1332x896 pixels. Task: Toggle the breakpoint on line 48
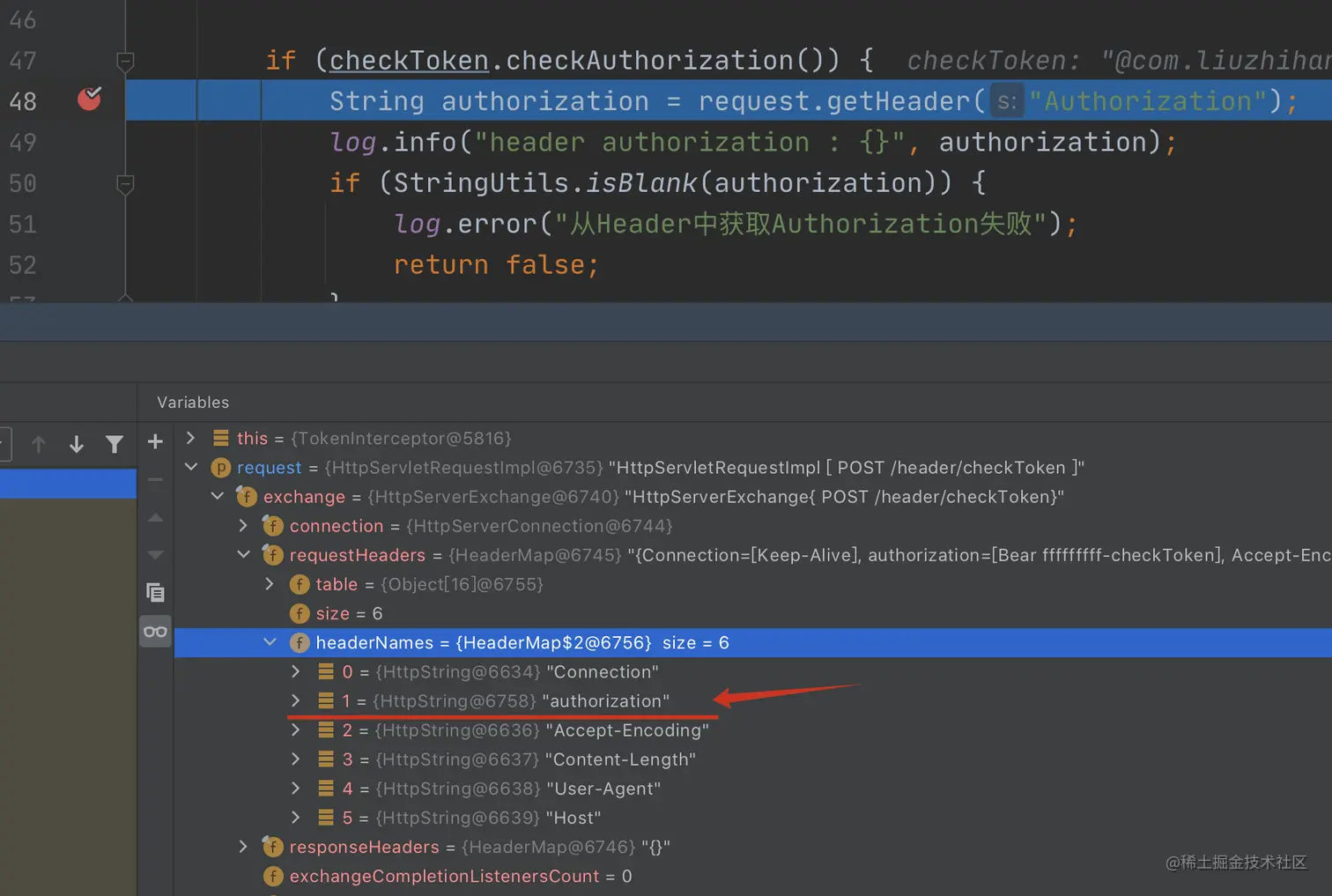[89, 99]
